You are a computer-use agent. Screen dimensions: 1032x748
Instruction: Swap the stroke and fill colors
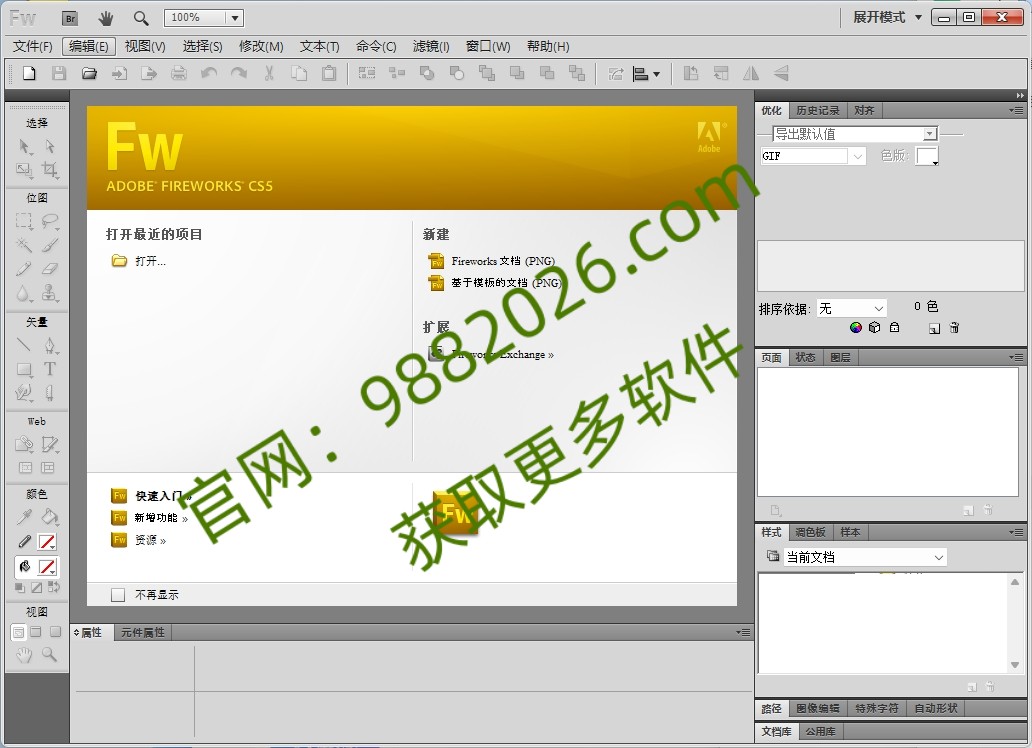[54, 587]
